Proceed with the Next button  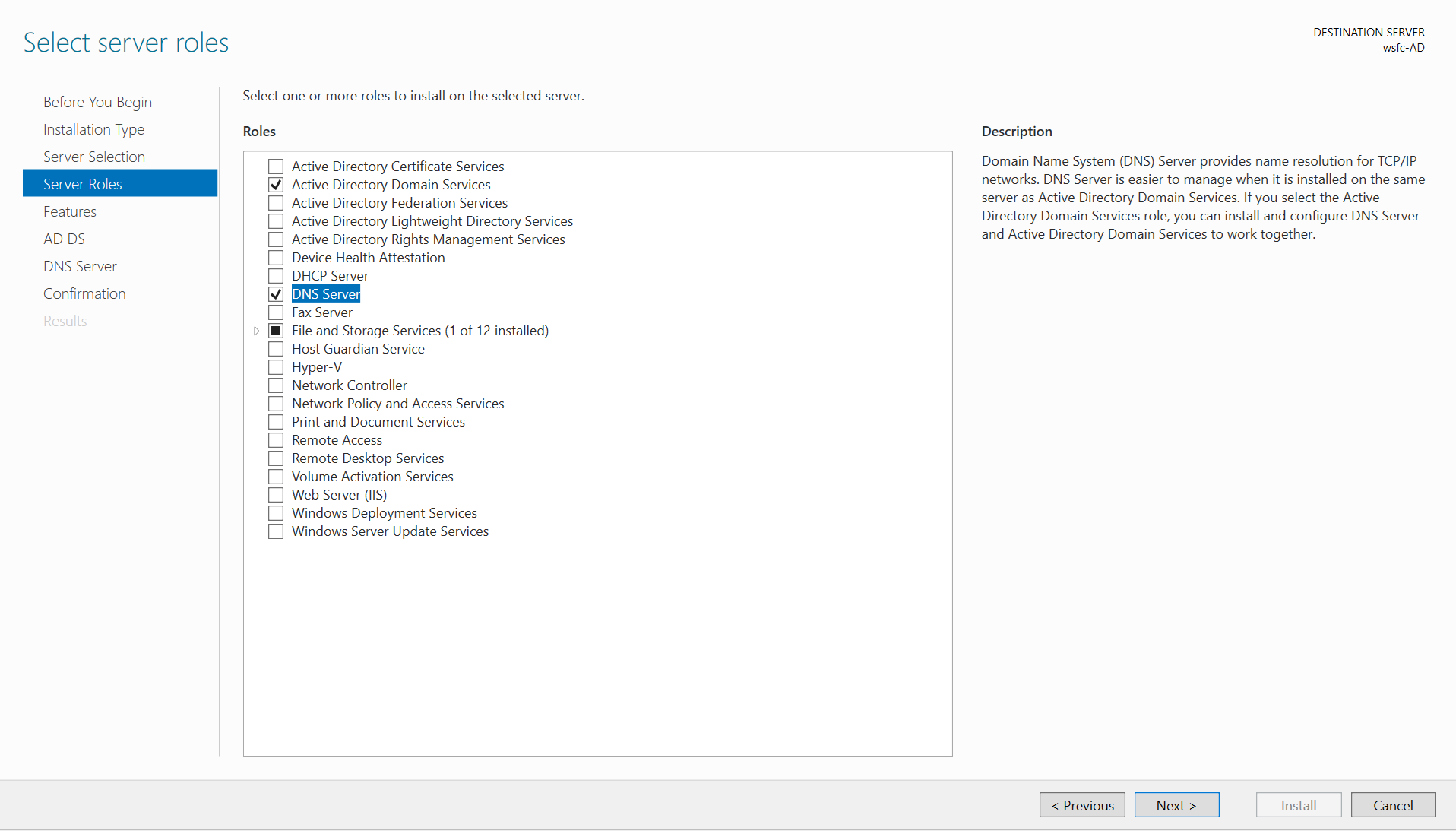click(x=1176, y=805)
